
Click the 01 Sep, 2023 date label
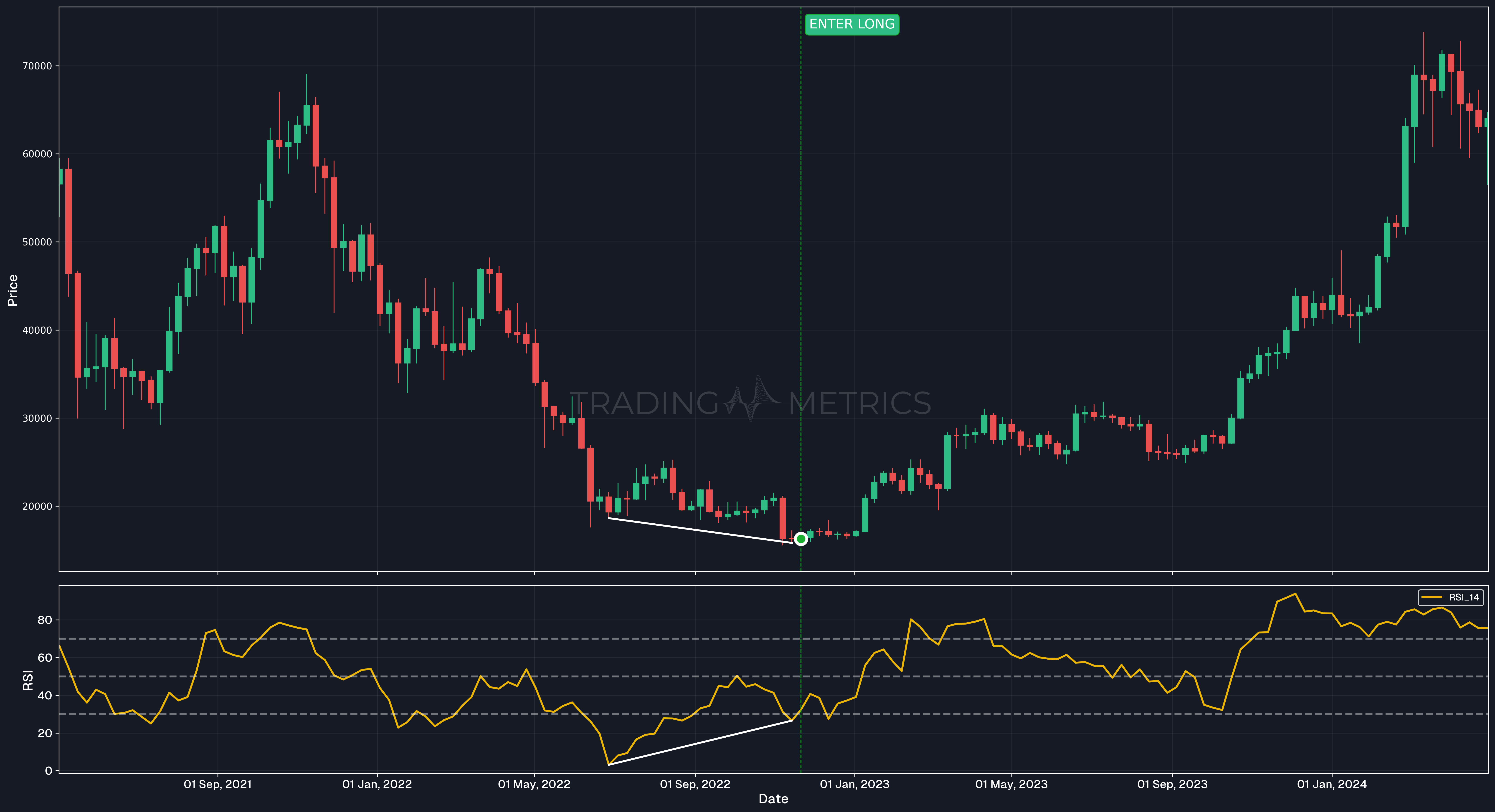pyautogui.click(x=1172, y=784)
